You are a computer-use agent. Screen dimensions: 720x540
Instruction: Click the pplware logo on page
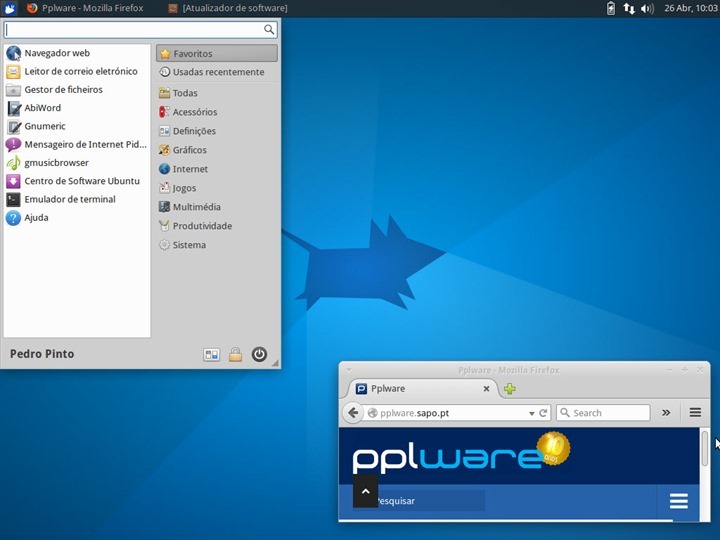pyautogui.click(x=461, y=454)
